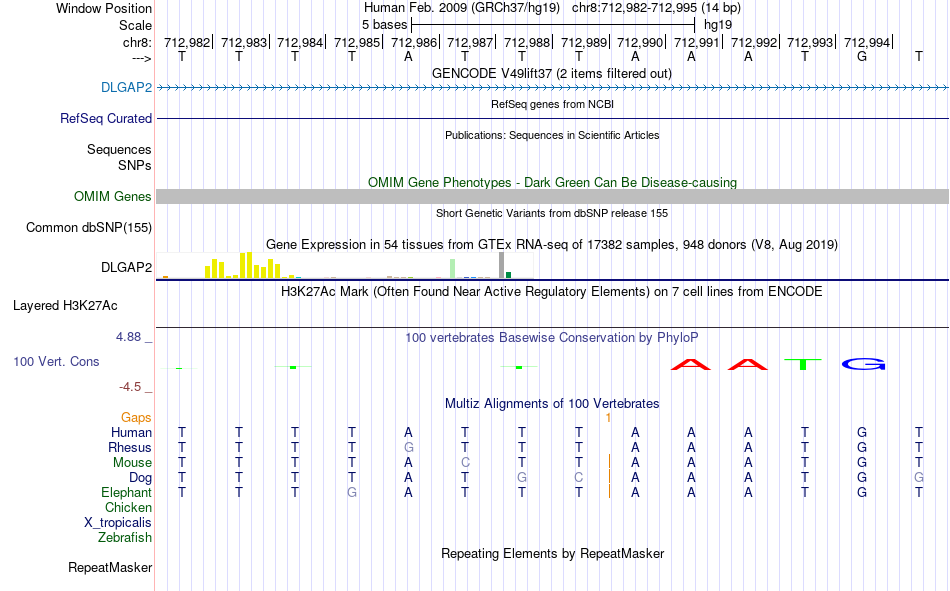Open Publications: Sequences in Scientific Articles title
This screenshot has width=950, height=591.
pyautogui.click(x=552, y=135)
